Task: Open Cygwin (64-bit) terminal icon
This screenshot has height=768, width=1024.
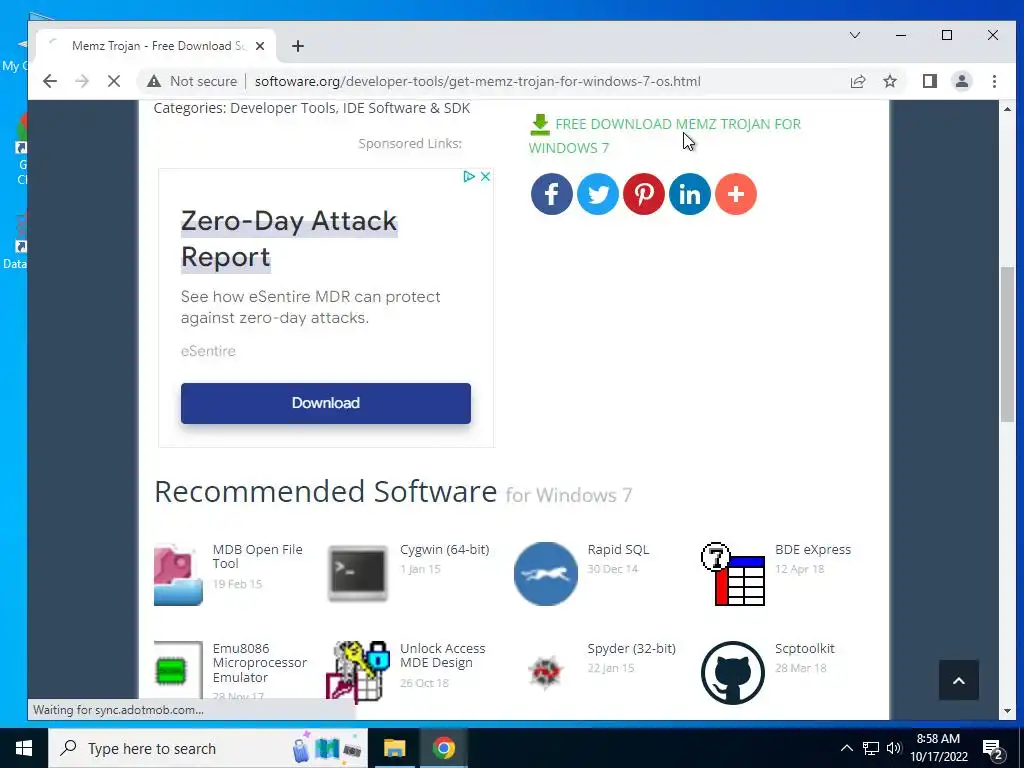Action: coord(357,573)
